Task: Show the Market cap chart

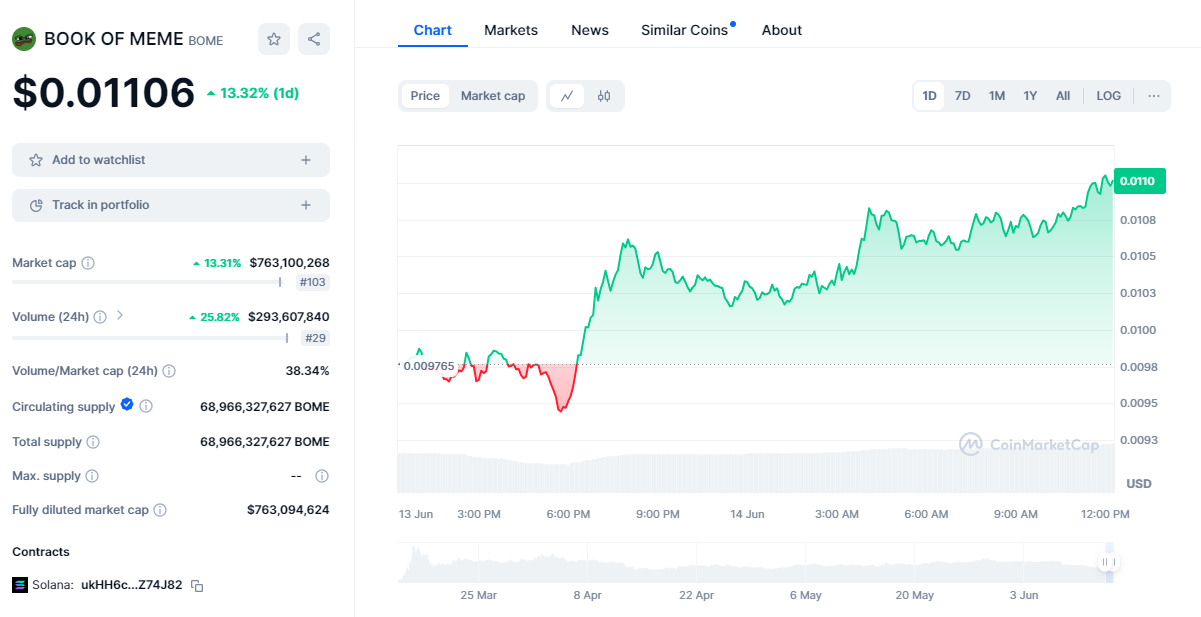Action: click(493, 96)
